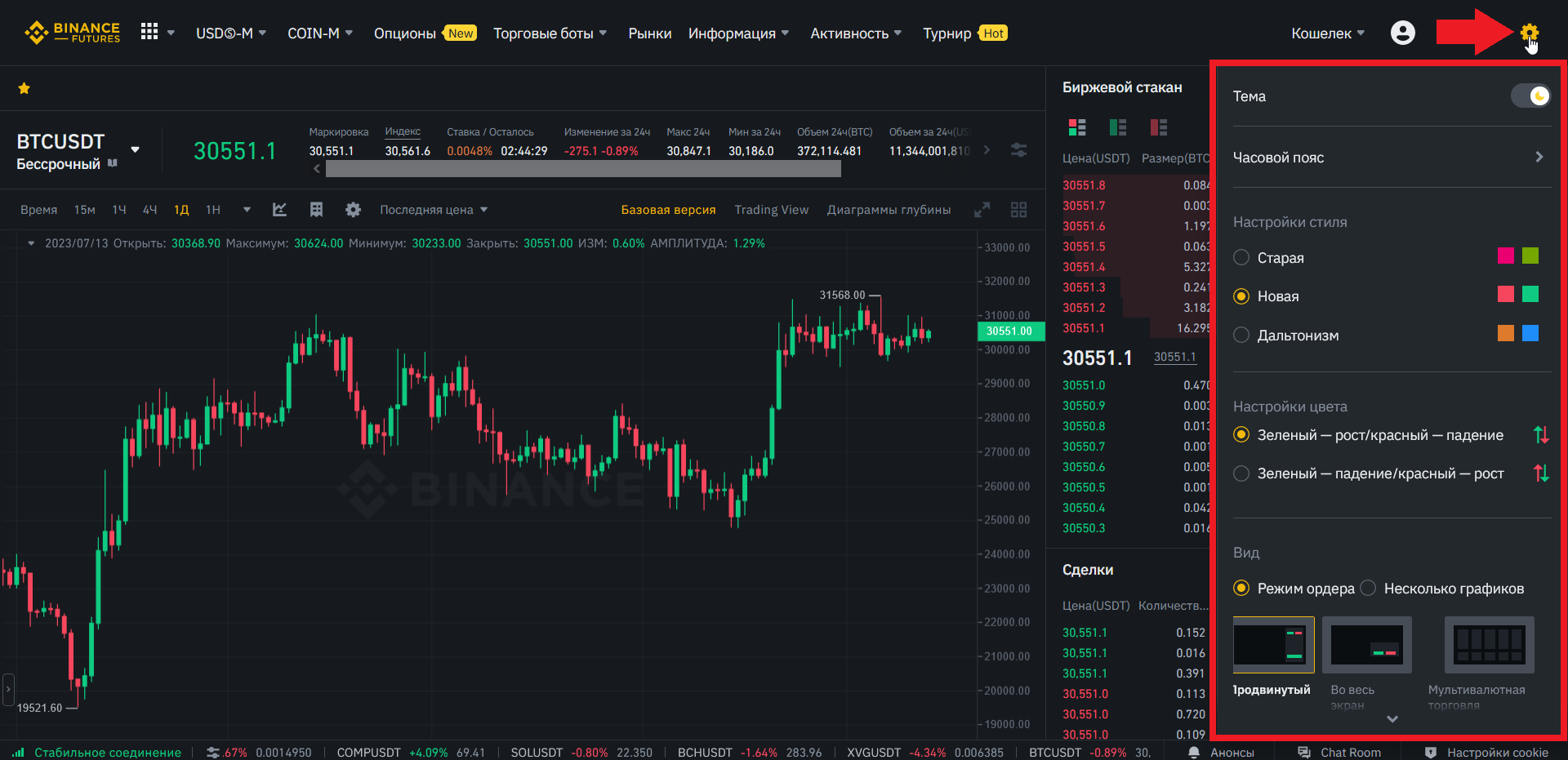This screenshot has height=760, width=1568.
Task: Switch chart to Базовая версия
Action: pyautogui.click(x=668, y=210)
